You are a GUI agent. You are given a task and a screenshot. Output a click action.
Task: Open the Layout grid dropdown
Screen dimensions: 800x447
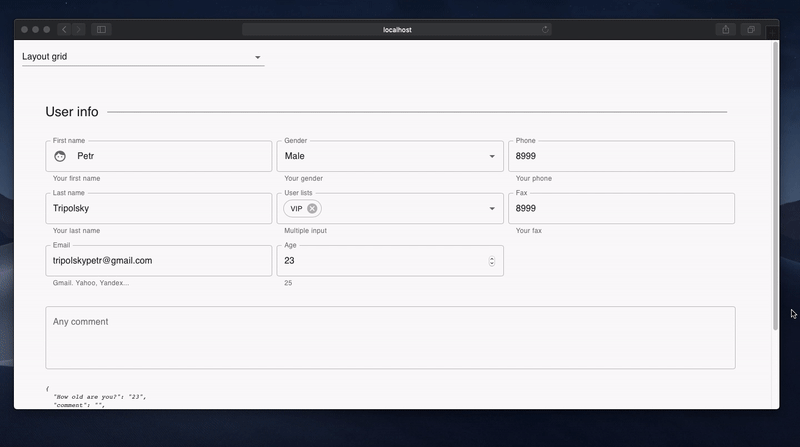pyautogui.click(x=143, y=57)
